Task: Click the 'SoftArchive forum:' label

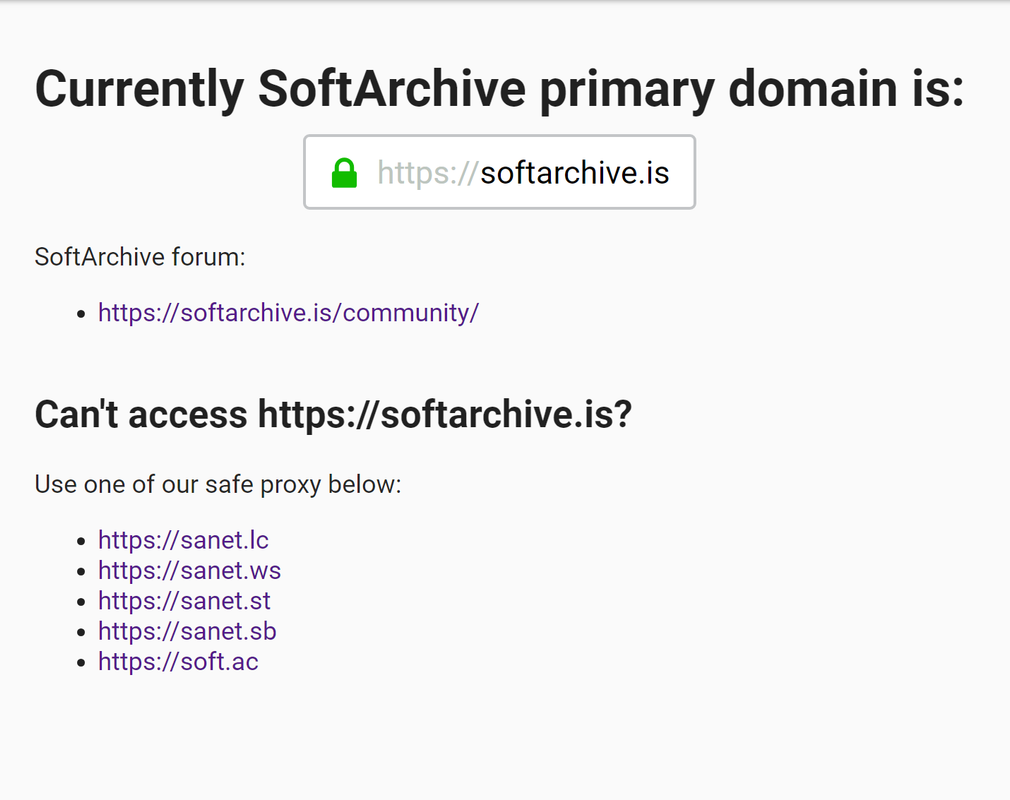Action: click(140, 257)
